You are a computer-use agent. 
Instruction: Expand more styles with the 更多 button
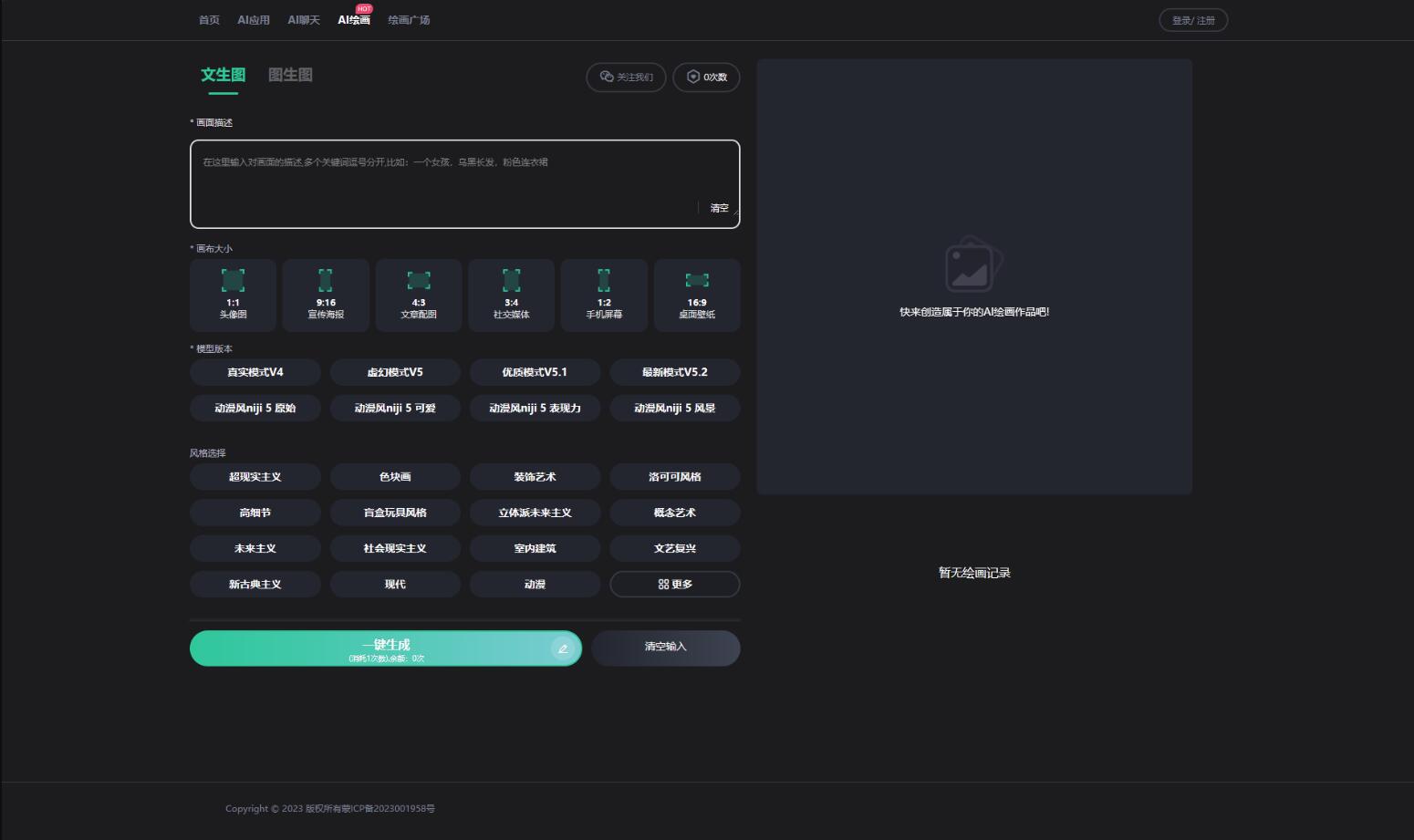coord(675,584)
